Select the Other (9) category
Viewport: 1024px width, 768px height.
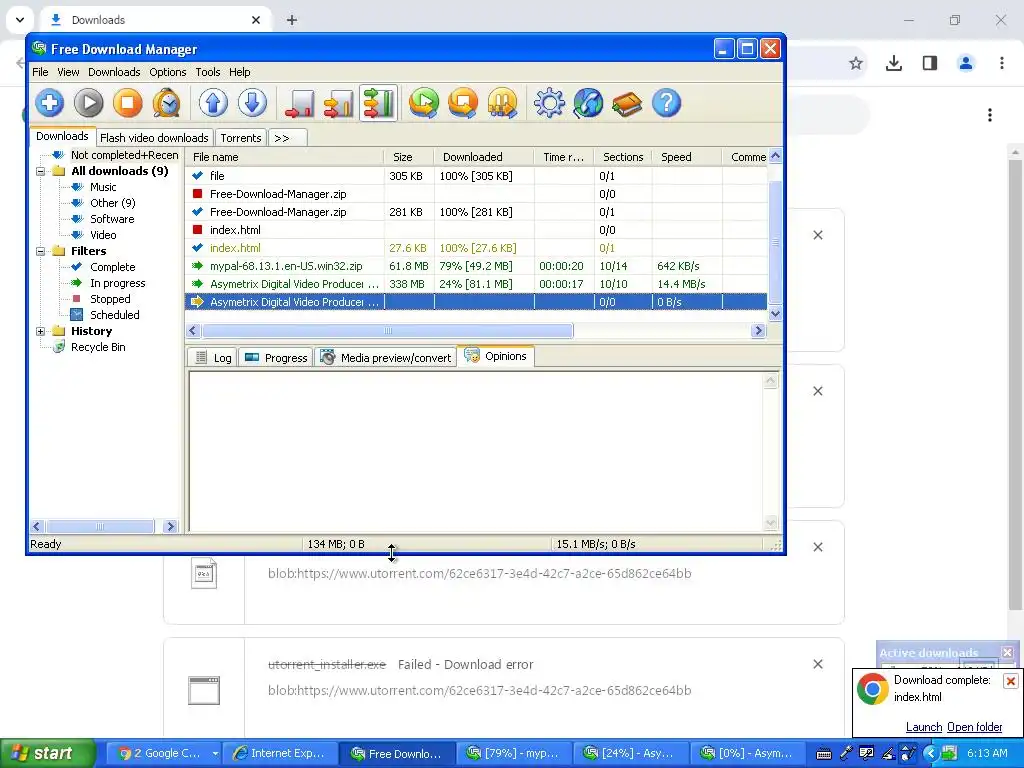(x=113, y=203)
